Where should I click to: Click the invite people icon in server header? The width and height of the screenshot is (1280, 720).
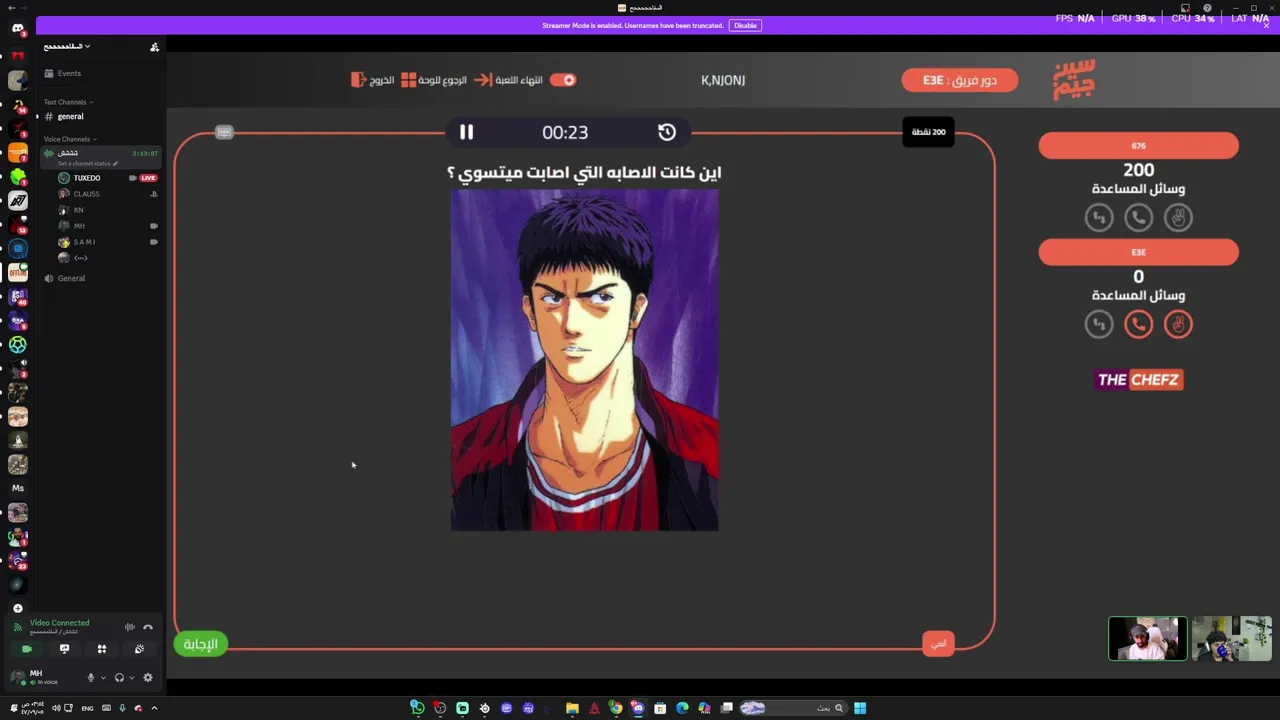point(154,47)
